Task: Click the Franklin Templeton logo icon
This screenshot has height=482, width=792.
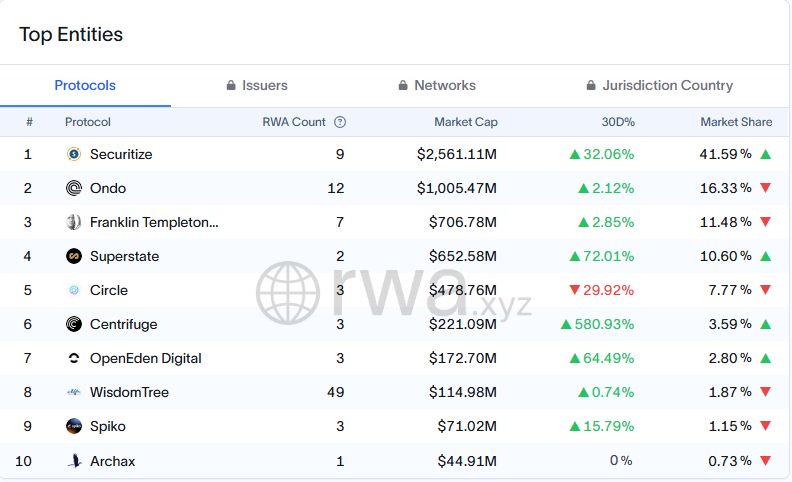Action: pos(74,222)
